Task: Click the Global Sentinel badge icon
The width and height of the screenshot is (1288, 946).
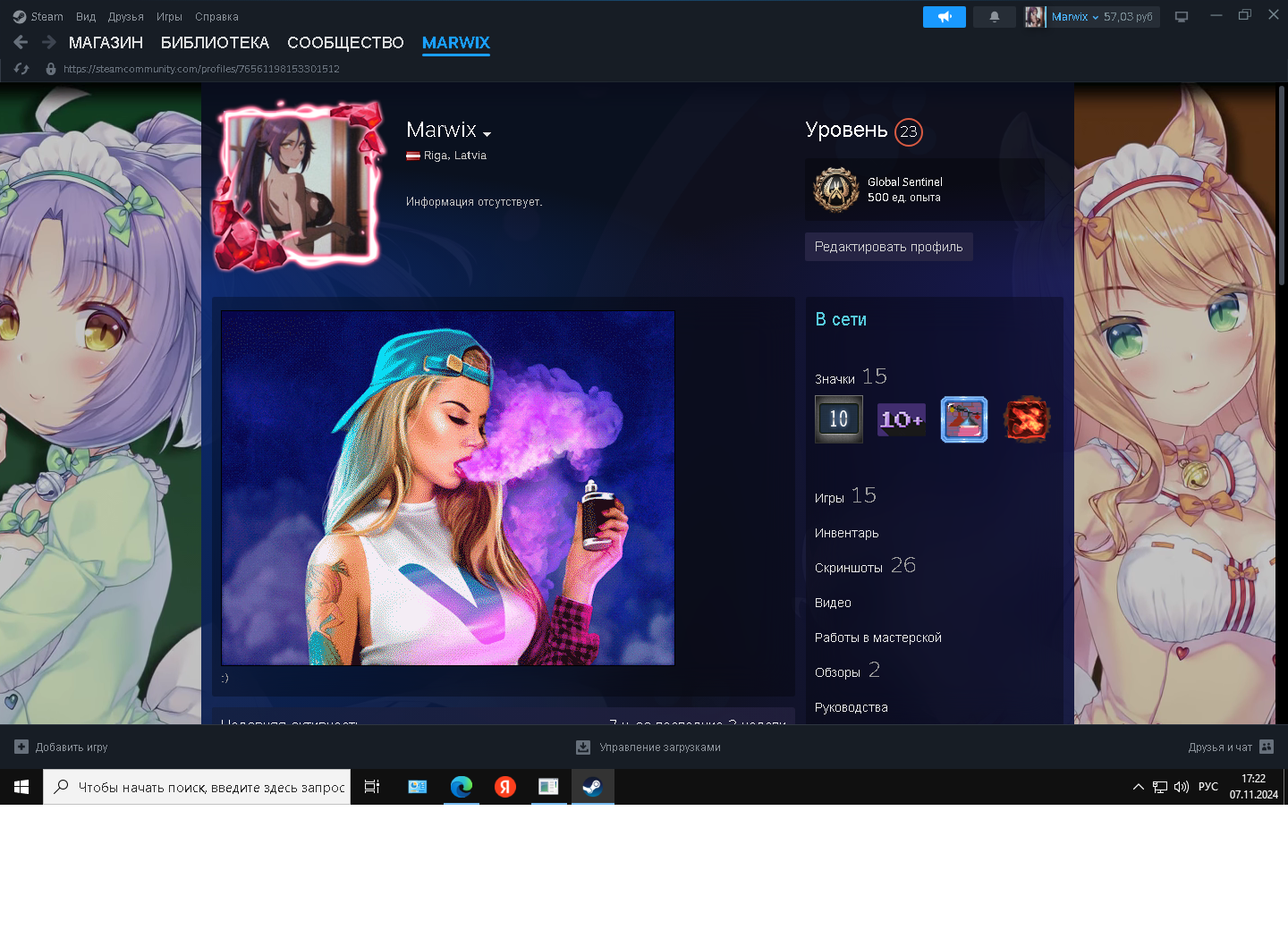Action: coord(836,190)
